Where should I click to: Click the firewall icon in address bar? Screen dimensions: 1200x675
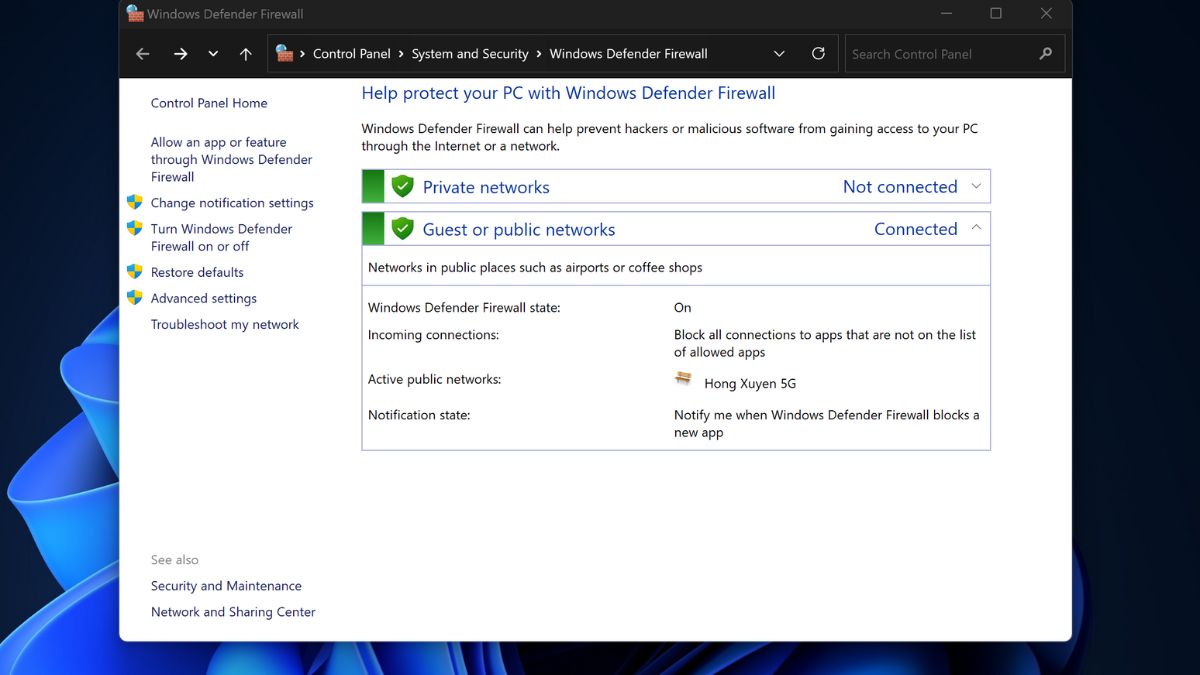285,54
